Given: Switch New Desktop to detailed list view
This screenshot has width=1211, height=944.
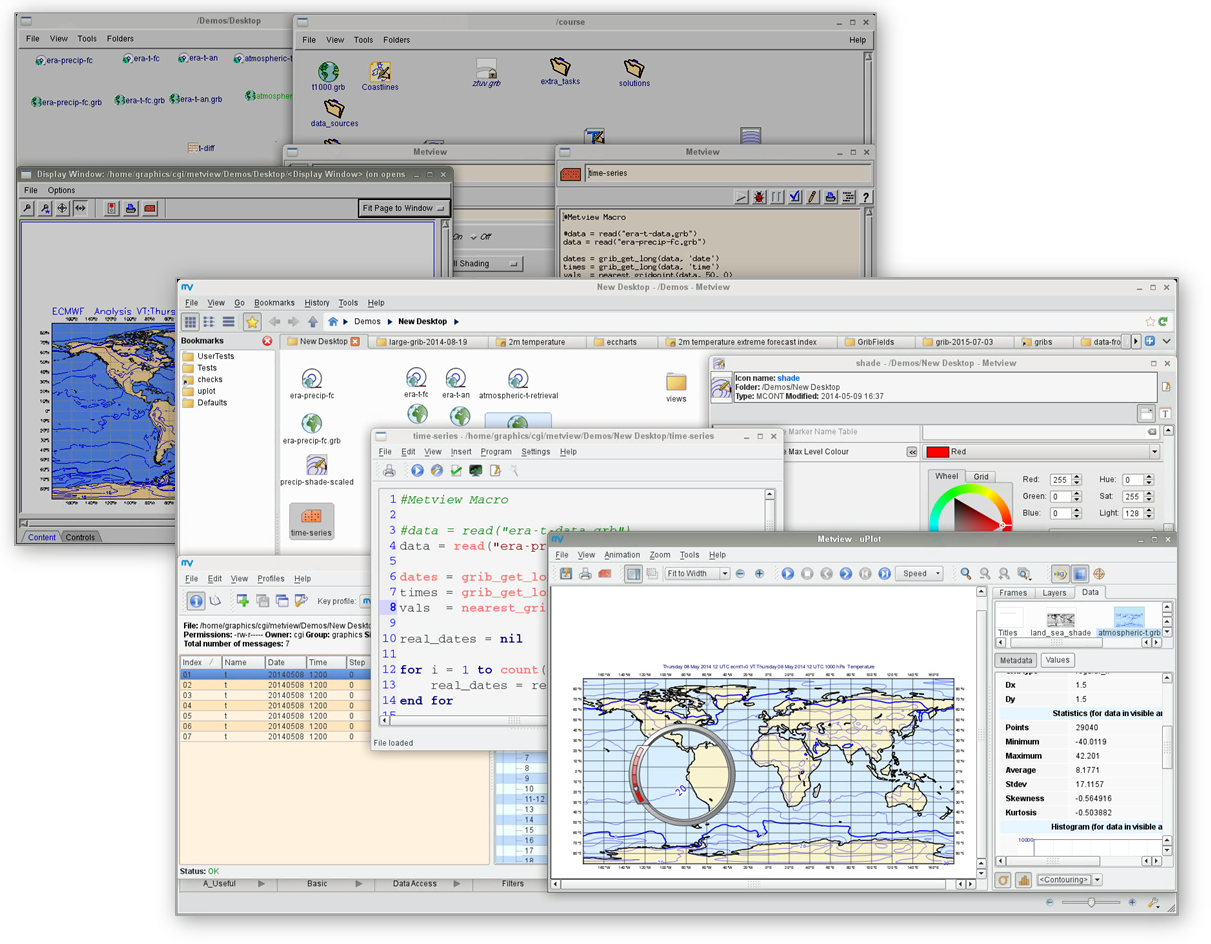Looking at the screenshot, I should [228, 322].
